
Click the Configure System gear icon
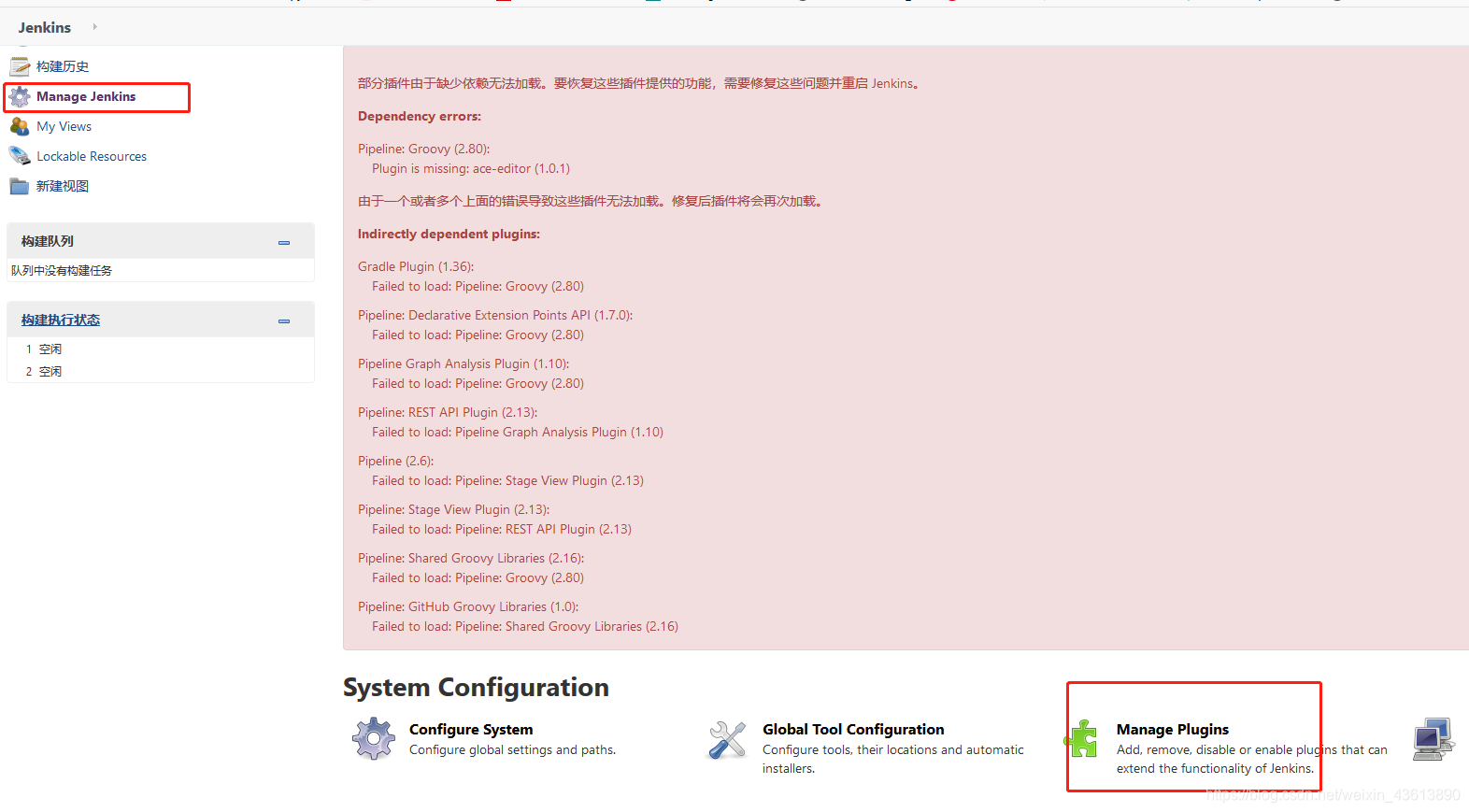[374, 738]
